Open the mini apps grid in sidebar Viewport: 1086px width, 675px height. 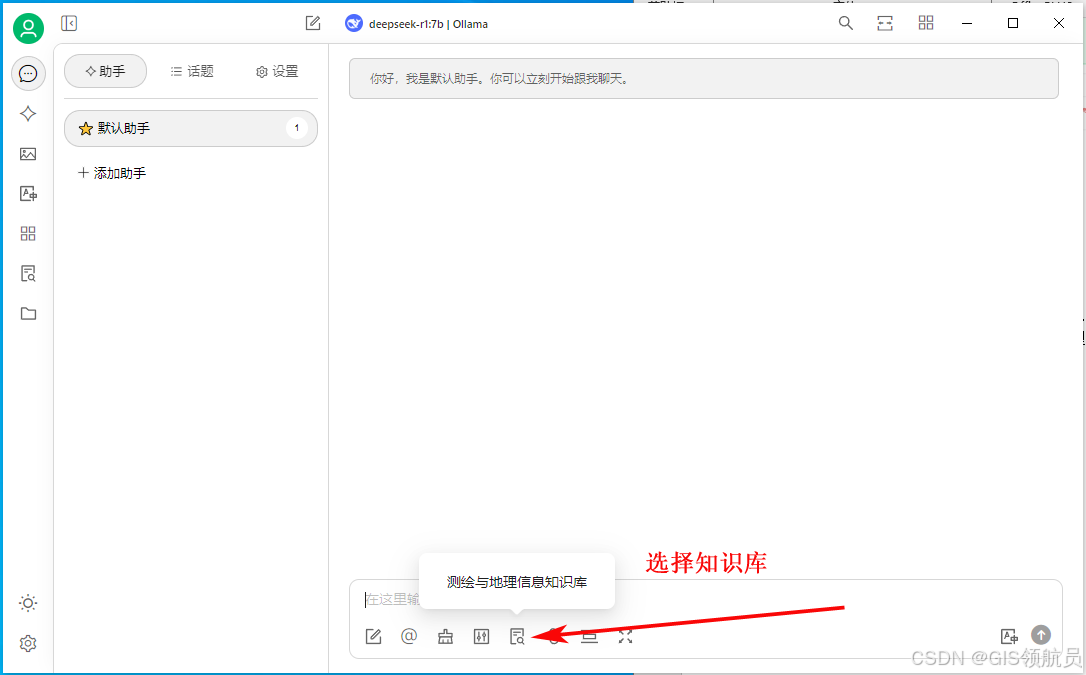[28, 234]
